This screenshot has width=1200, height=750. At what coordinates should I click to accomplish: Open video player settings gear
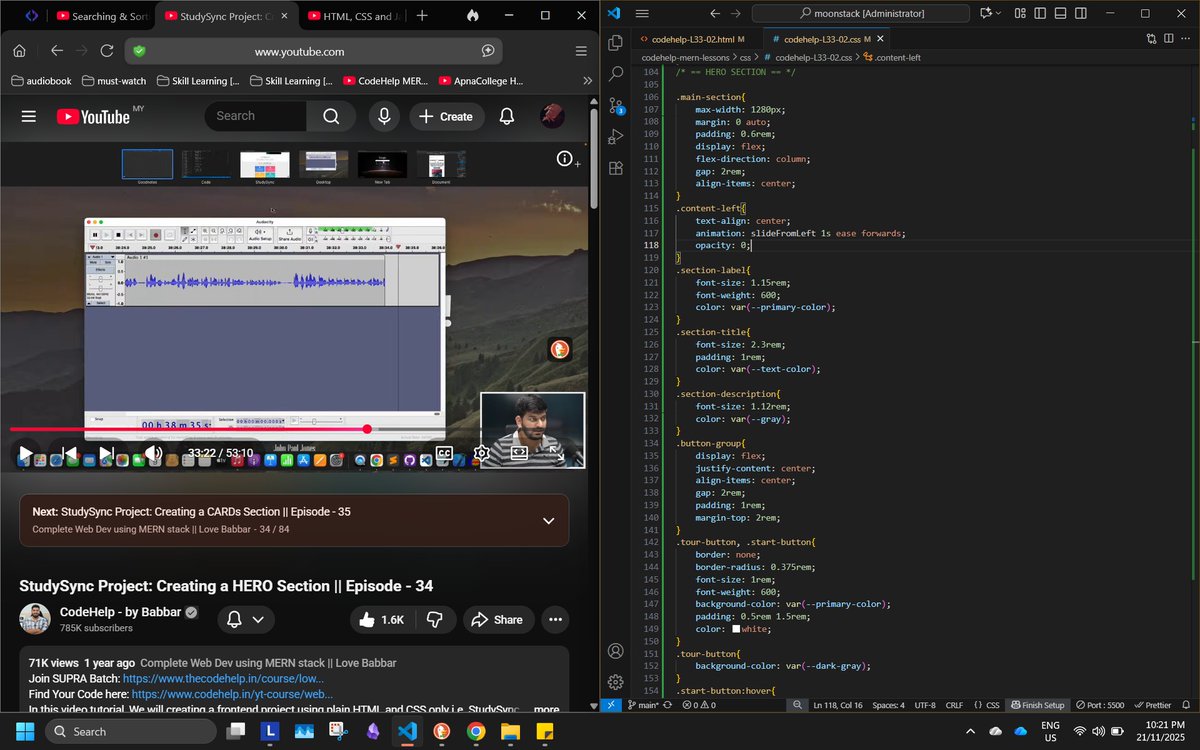coord(482,453)
